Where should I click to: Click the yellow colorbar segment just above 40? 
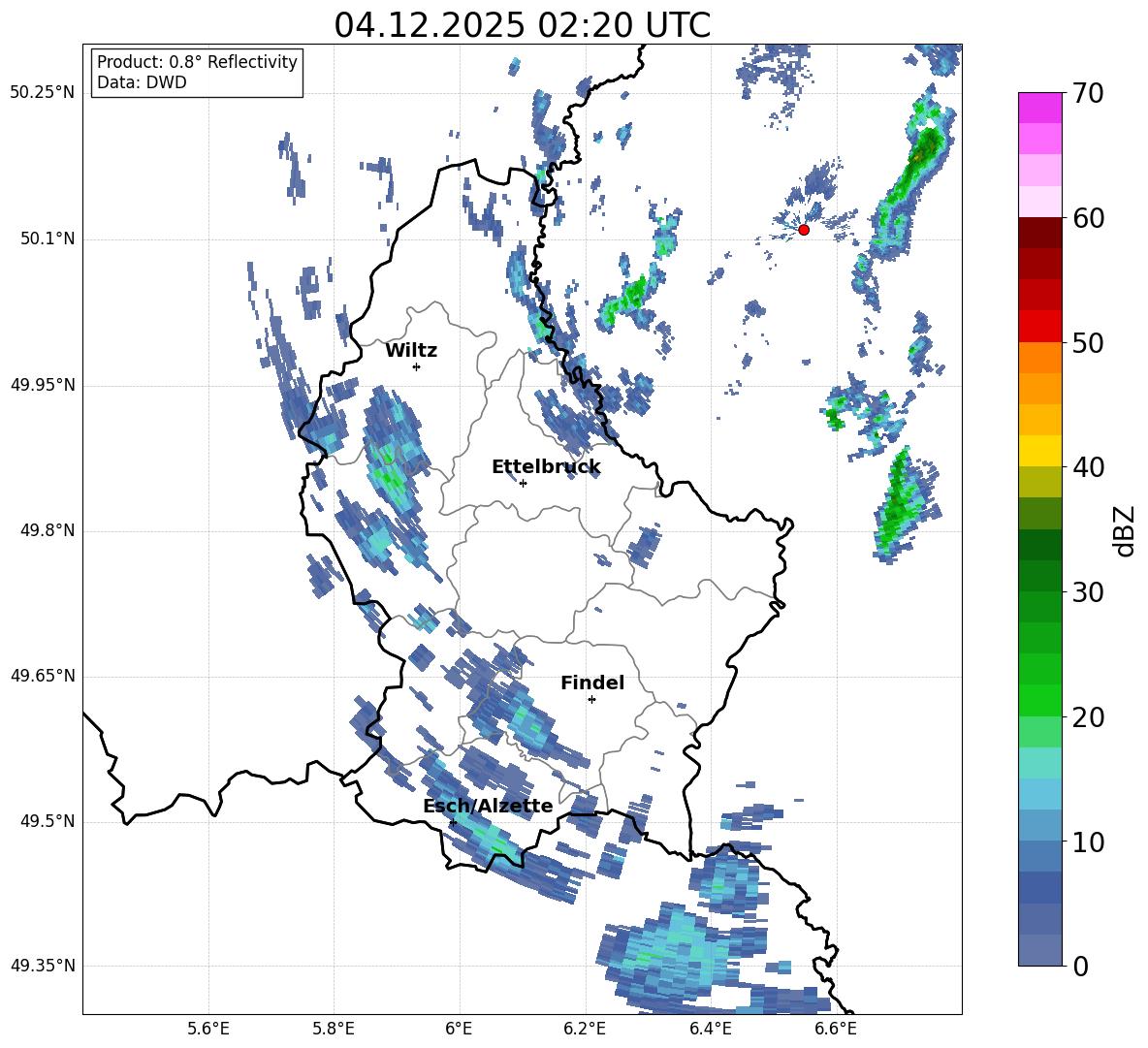(1039, 451)
